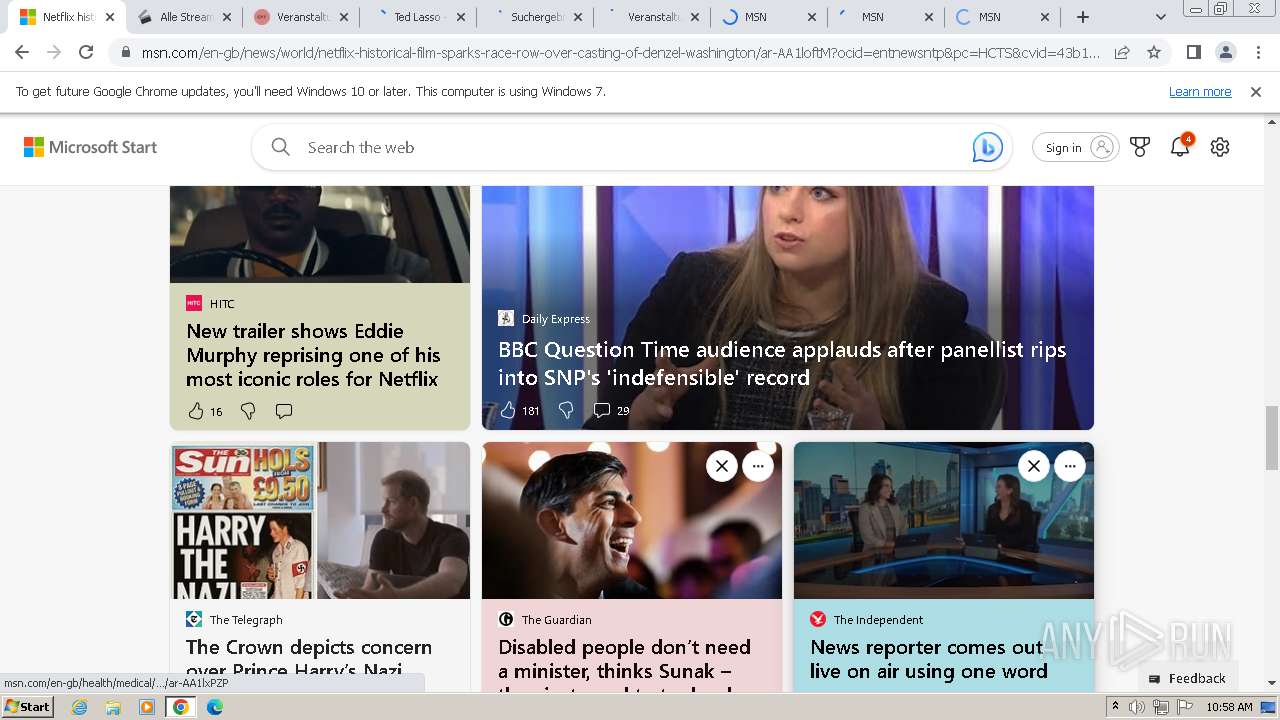Click the Feedback button
This screenshot has width=1280, height=720.
(1187, 678)
